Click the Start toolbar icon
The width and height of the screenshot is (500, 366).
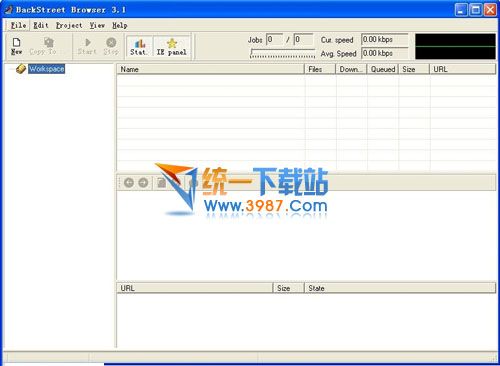click(88, 42)
